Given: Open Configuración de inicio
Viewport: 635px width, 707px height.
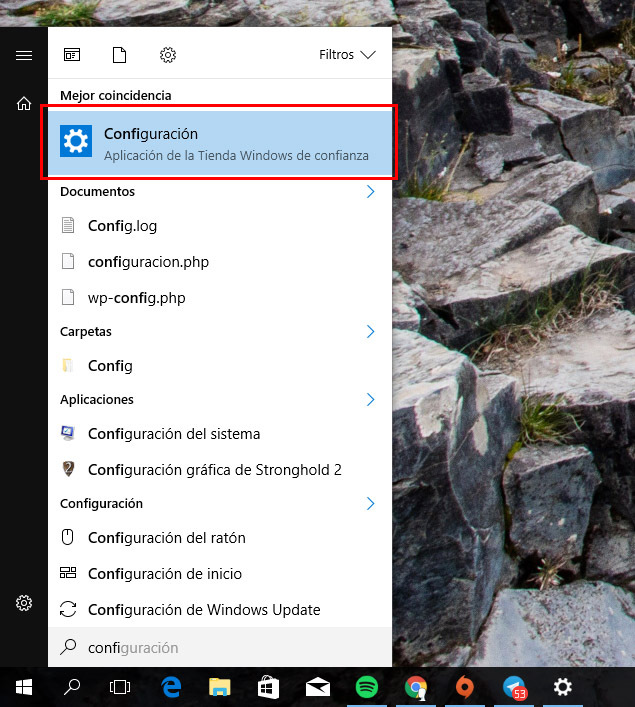Looking at the screenshot, I should [x=220, y=574].
